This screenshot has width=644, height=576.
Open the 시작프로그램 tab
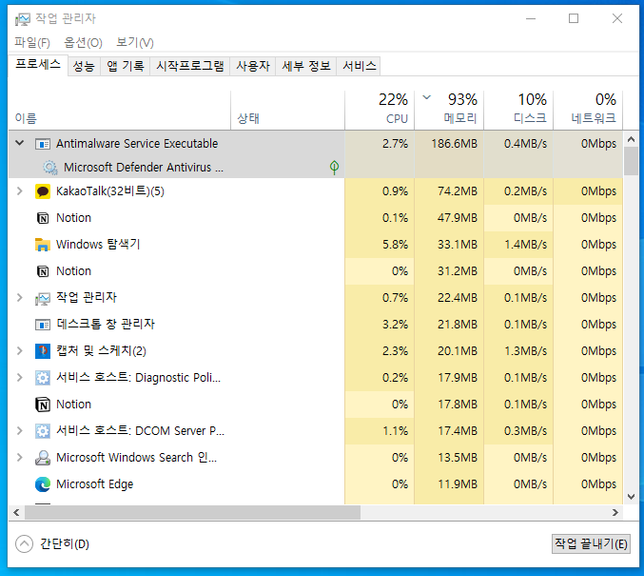[x=190, y=66]
